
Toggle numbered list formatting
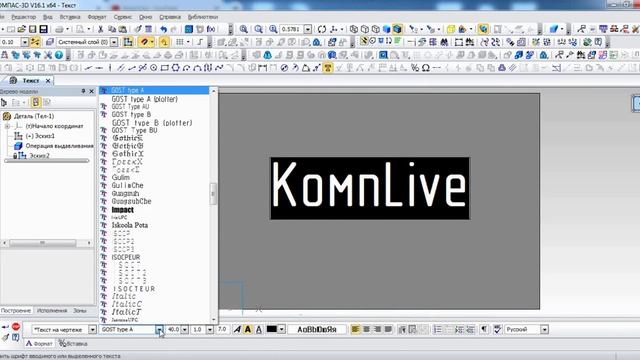point(437,329)
